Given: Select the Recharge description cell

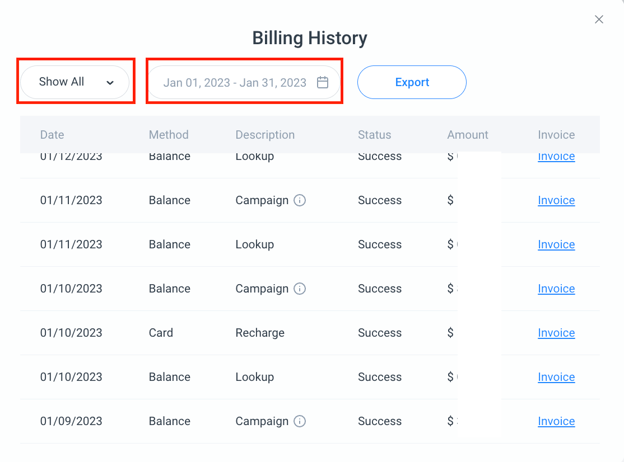Looking at the screenshot, I should 260,332.
